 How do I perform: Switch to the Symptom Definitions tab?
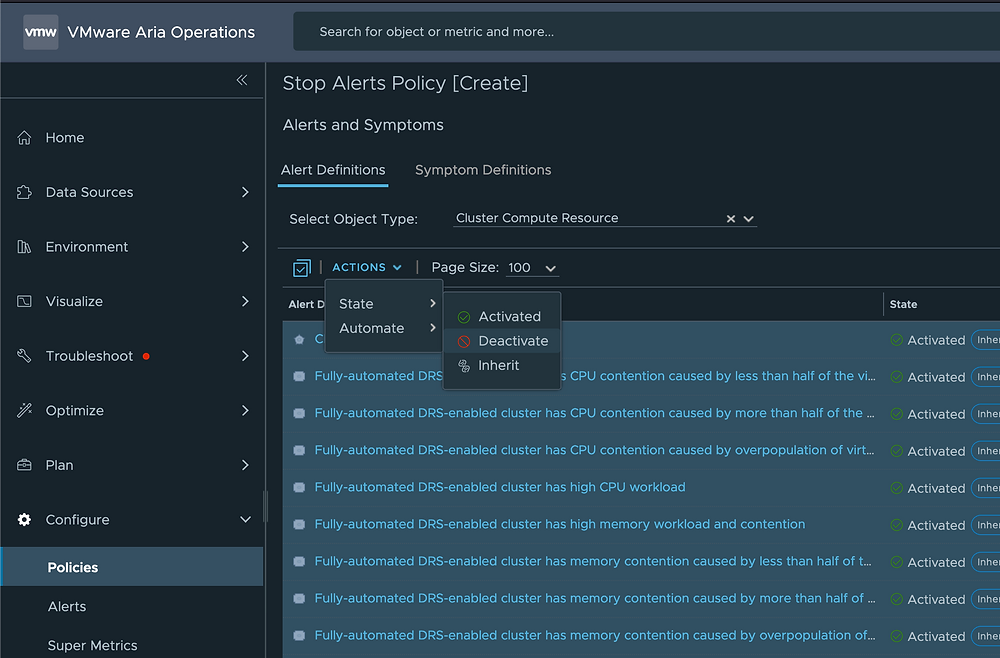(x=483, y=170)
